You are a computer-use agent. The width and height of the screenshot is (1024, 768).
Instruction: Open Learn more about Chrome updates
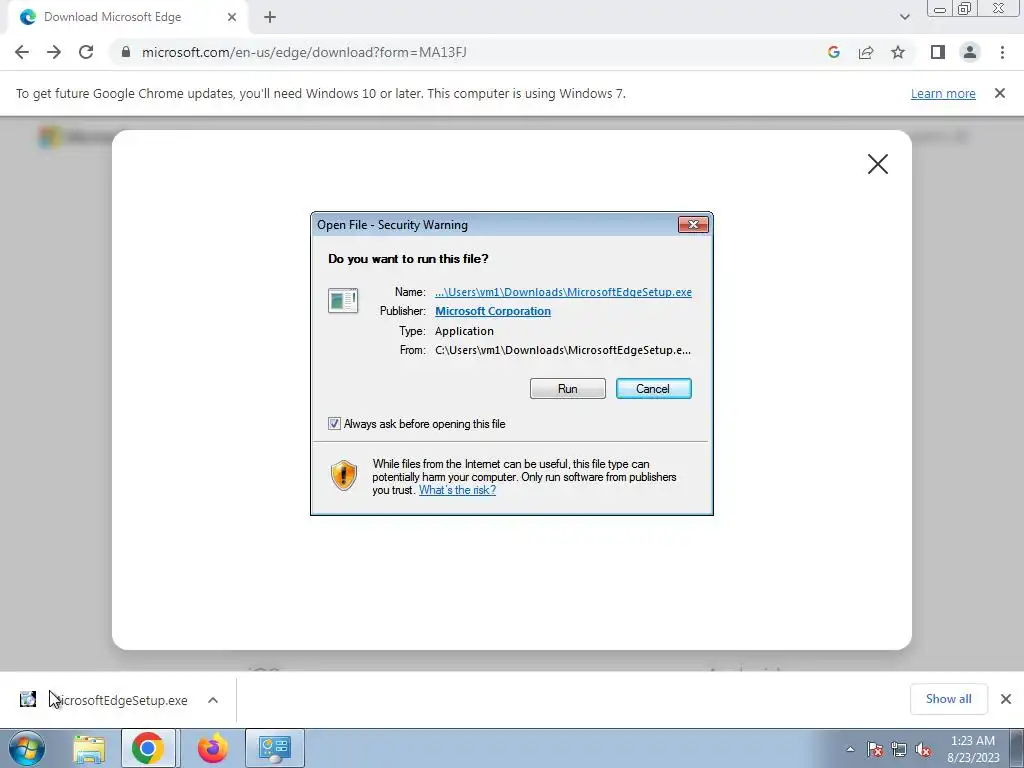[x=943, y=93]
